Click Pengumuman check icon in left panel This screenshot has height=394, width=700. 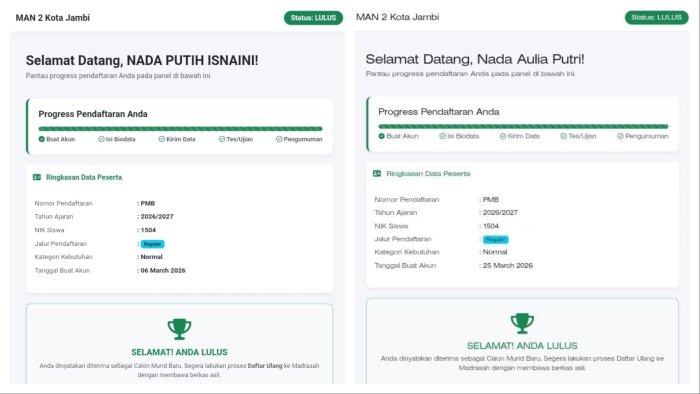pyautogui.click(x=279, y=139)
